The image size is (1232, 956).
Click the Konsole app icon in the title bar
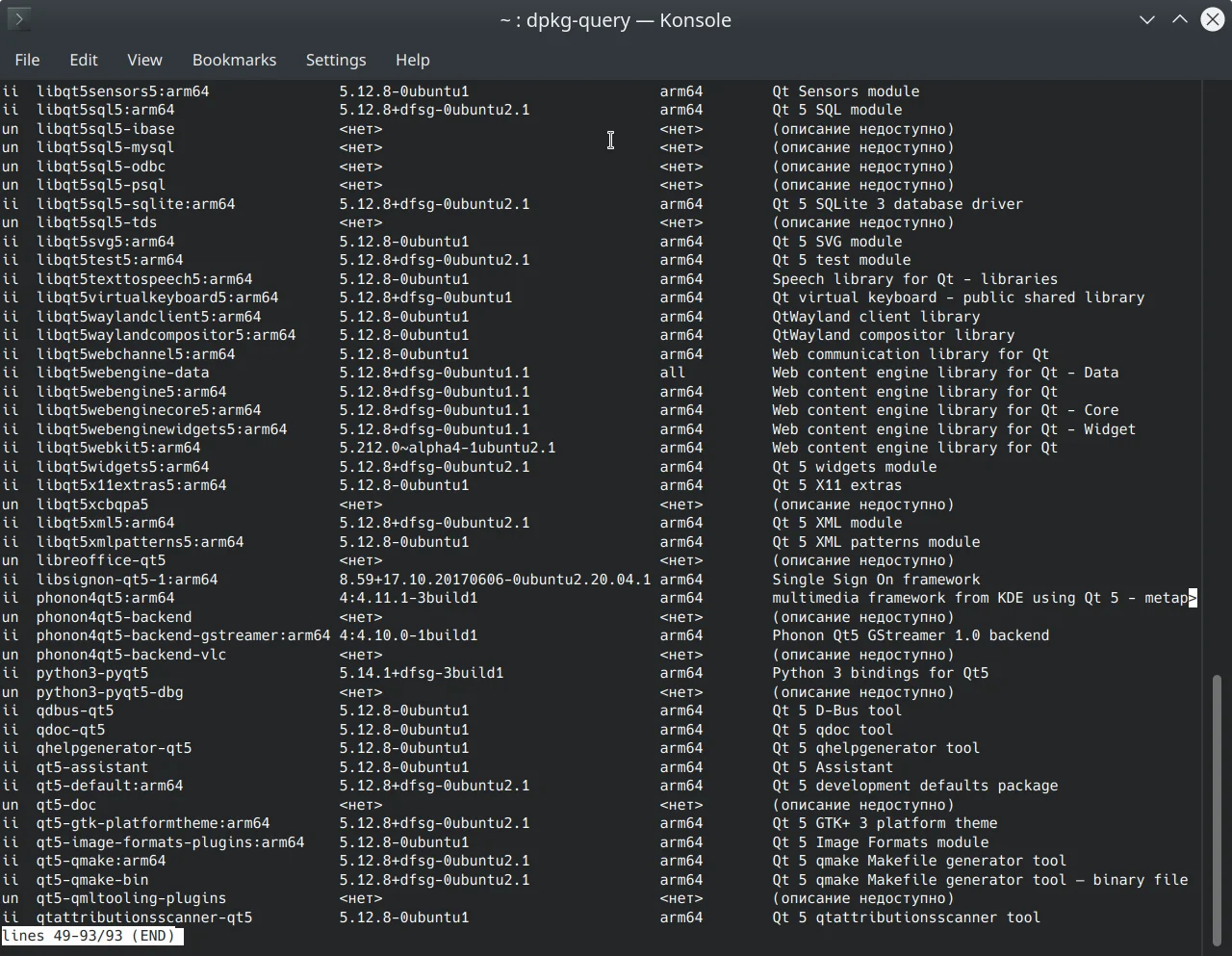[19, 19]
